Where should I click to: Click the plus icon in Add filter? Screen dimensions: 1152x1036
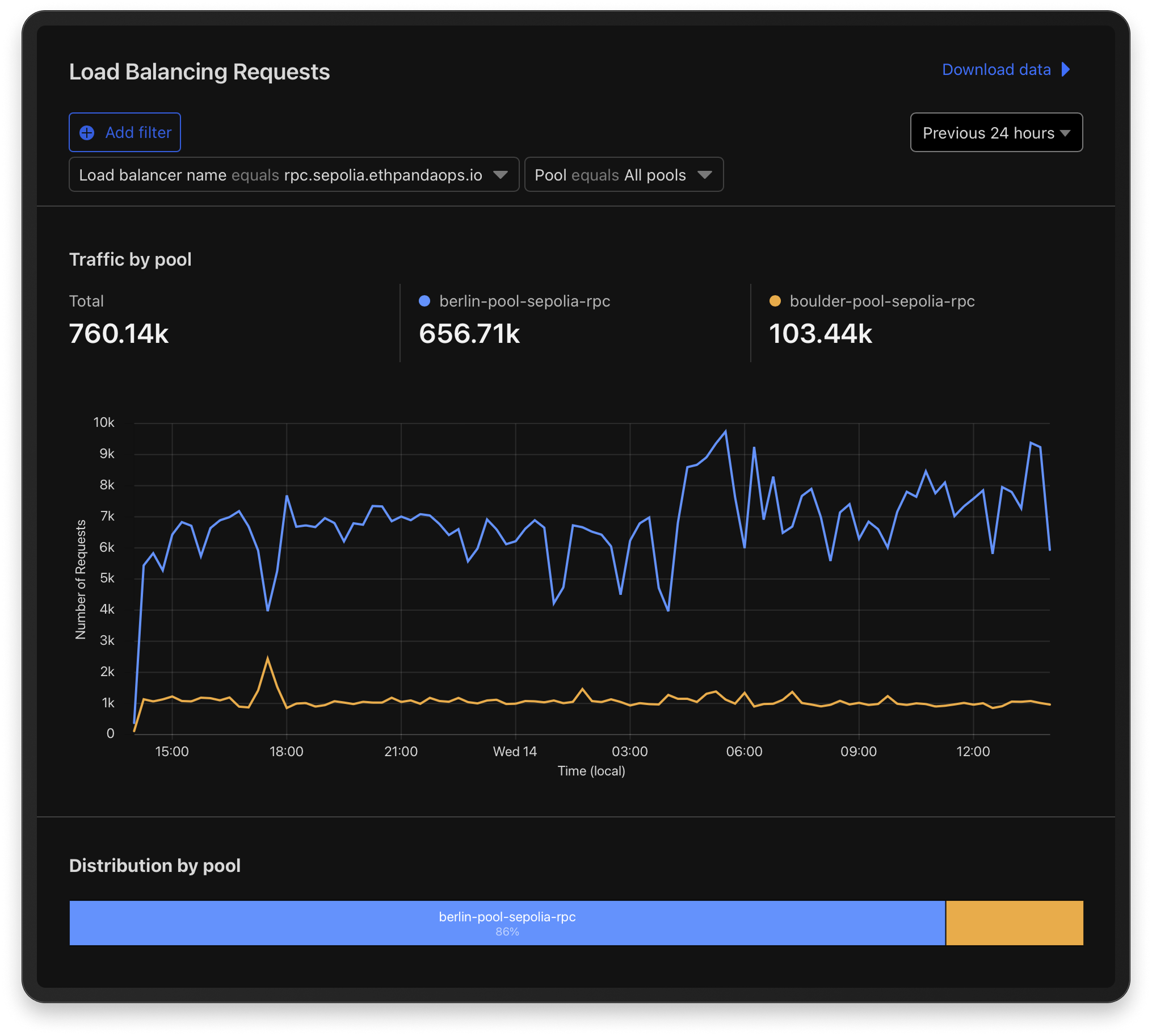(x=86, y=133)
